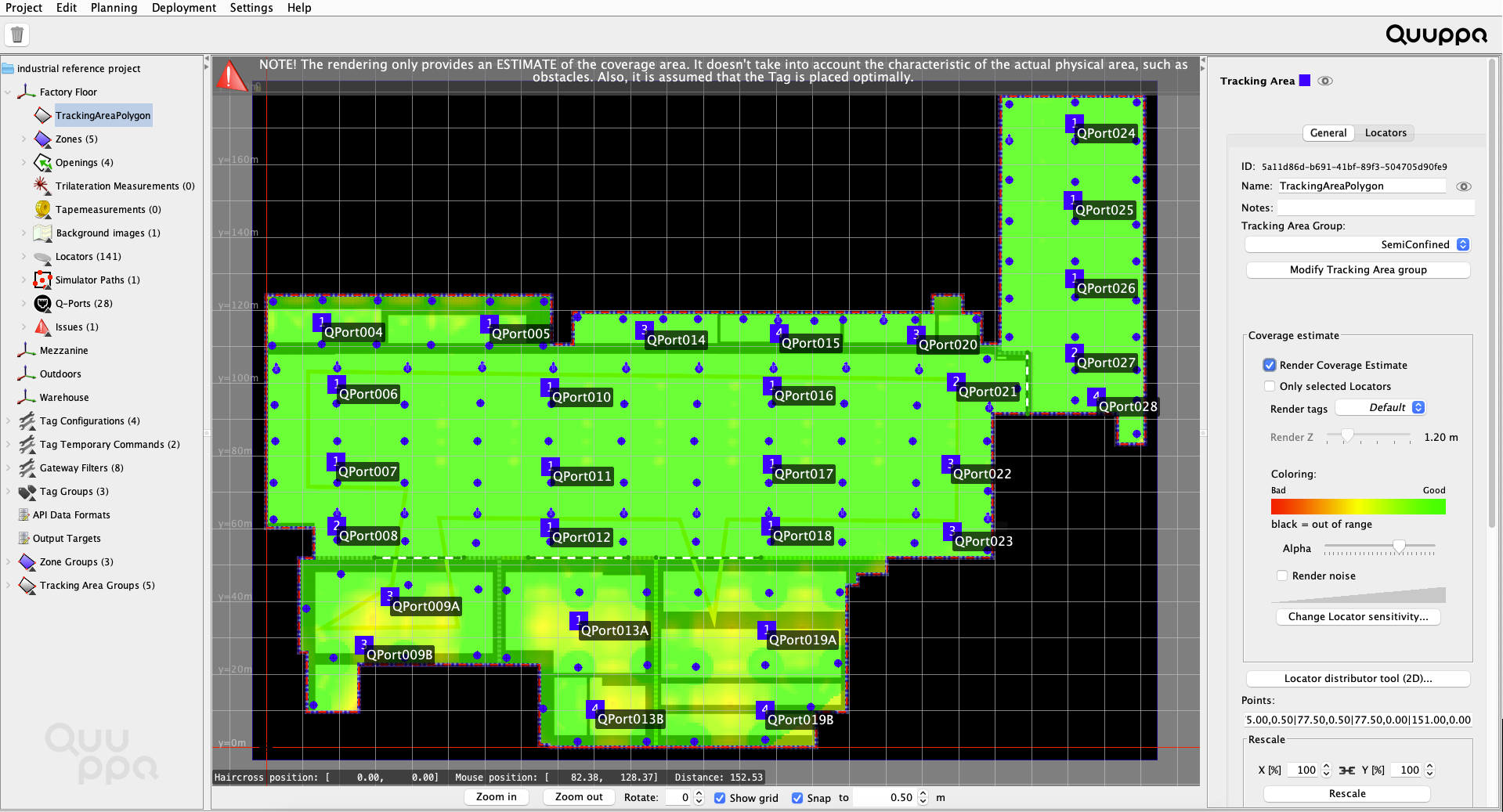Click Change Locator sensitivity button

click(x=1358, y=616)
